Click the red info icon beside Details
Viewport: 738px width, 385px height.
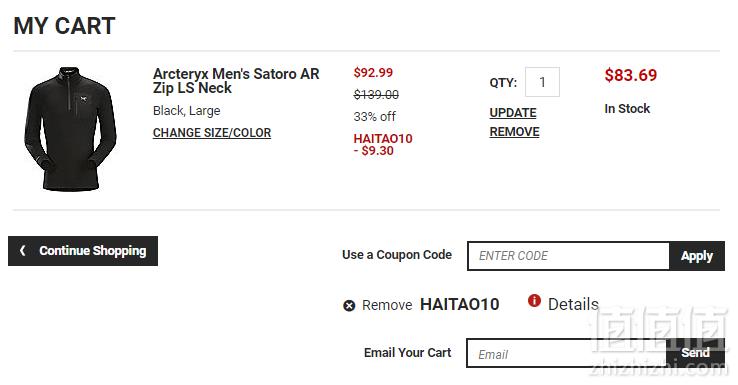pyautogui.click(x=534, y=300)
